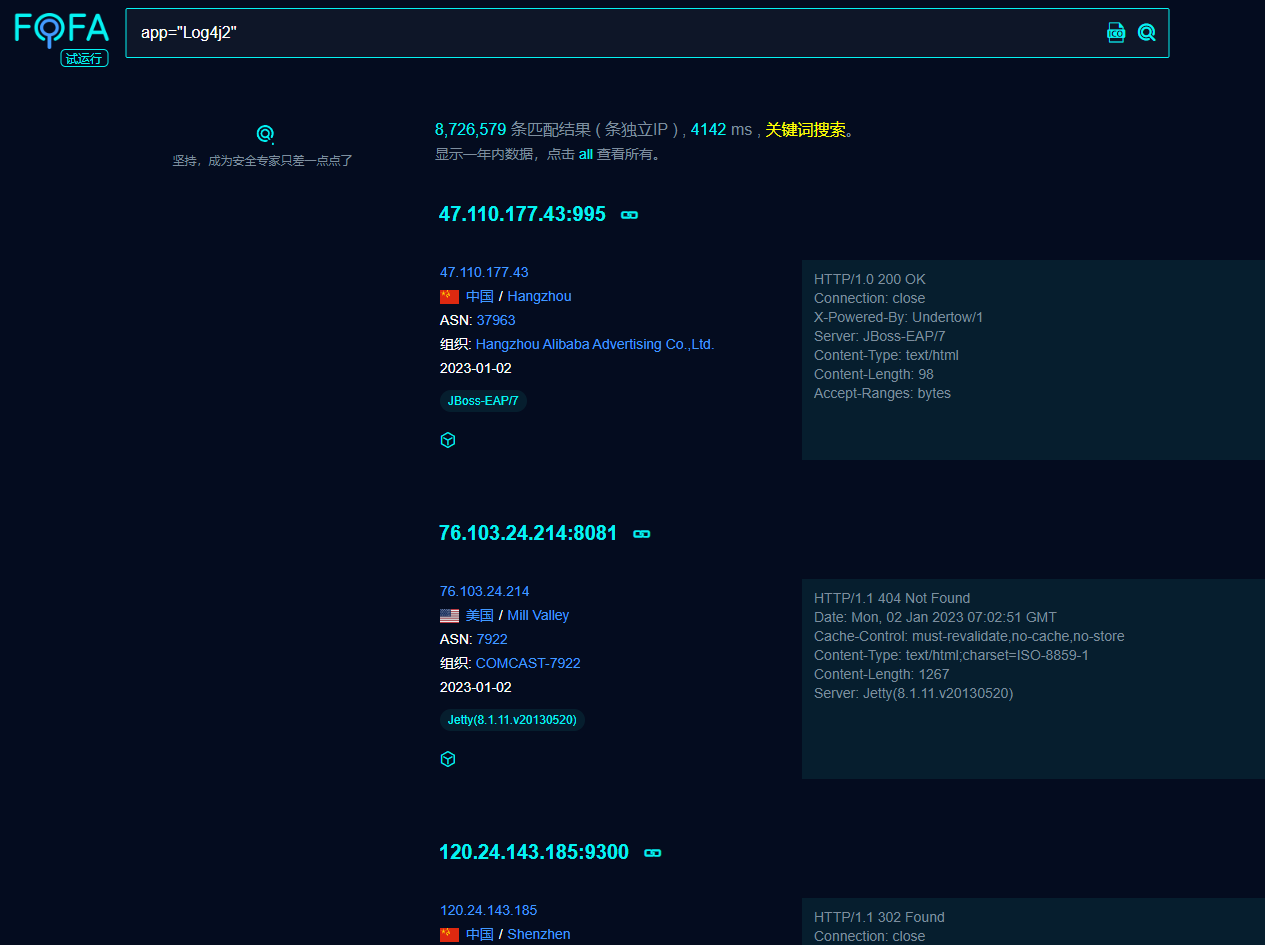Click the magnifier icon above the slogan
The image size is (1265, 945).
tap(265, 134)
